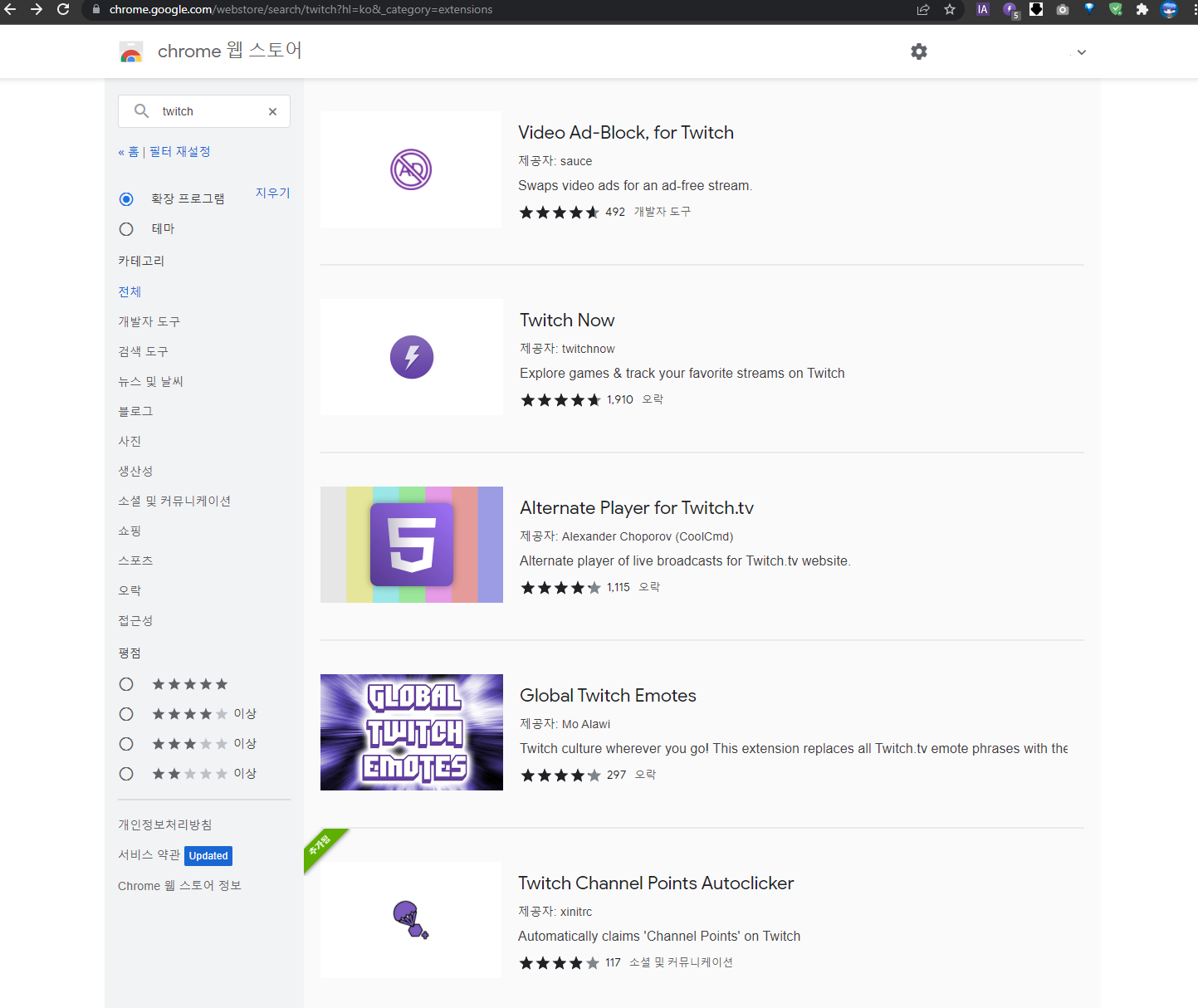1198x1008 pixels.
Task: Click 지우기 to clear the type filter
Action: [272, 193]
